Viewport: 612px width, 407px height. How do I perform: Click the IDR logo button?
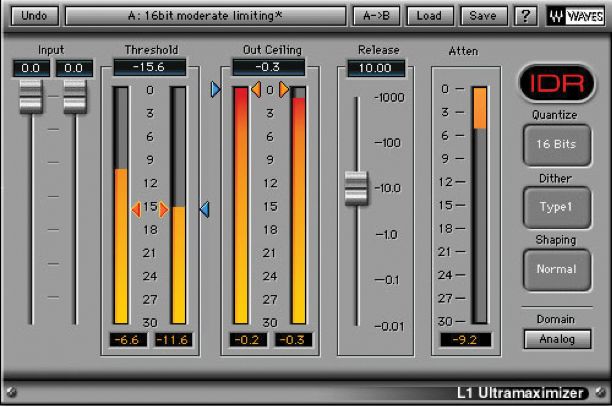click(557, 83)
